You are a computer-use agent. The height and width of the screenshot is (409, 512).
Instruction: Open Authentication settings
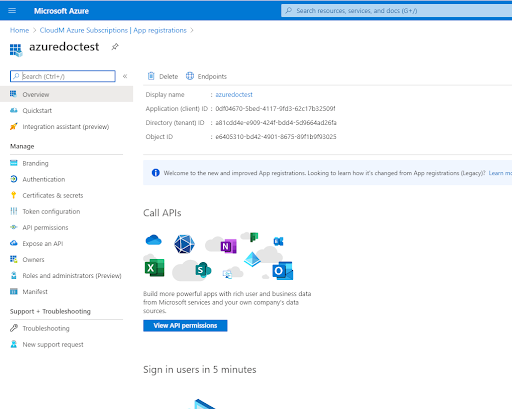pyautogui.click(x=44, y=179)
